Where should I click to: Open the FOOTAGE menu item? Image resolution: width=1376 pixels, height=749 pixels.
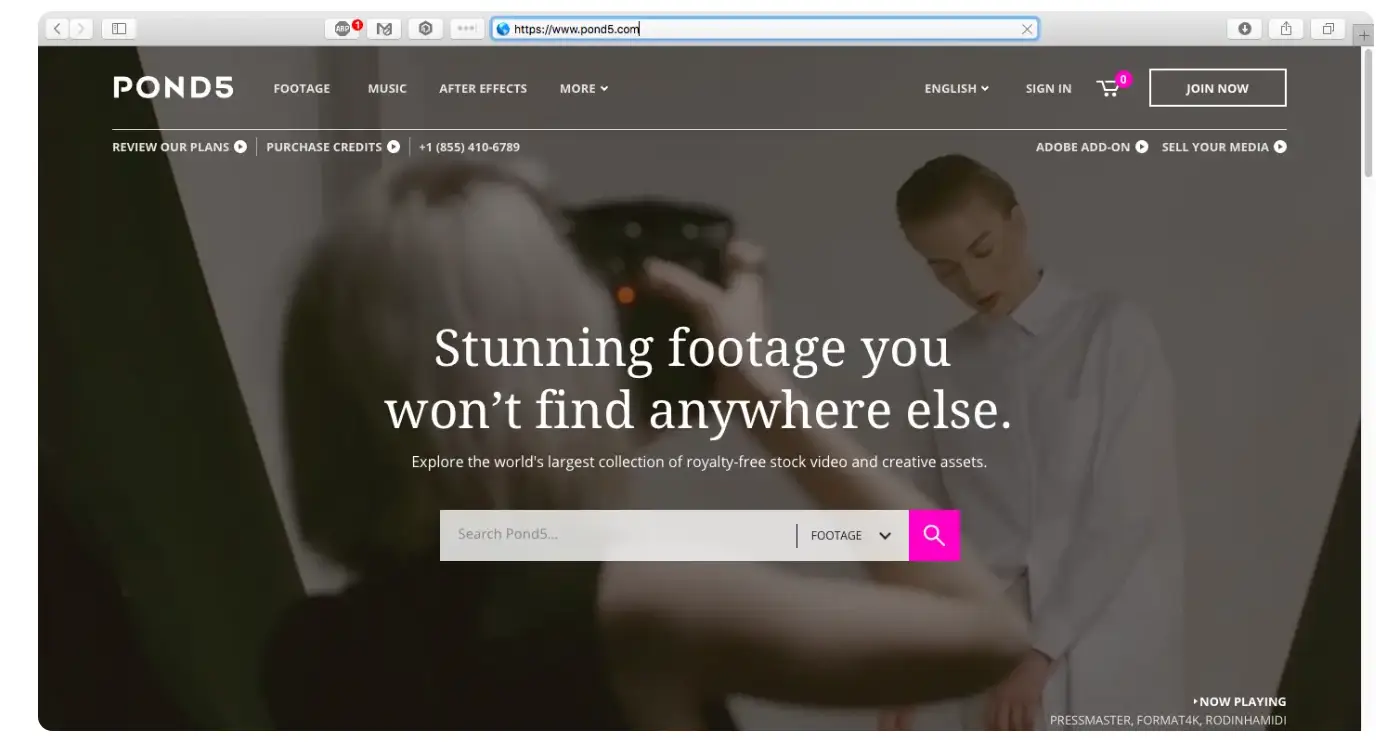click(x=301, y=88)
